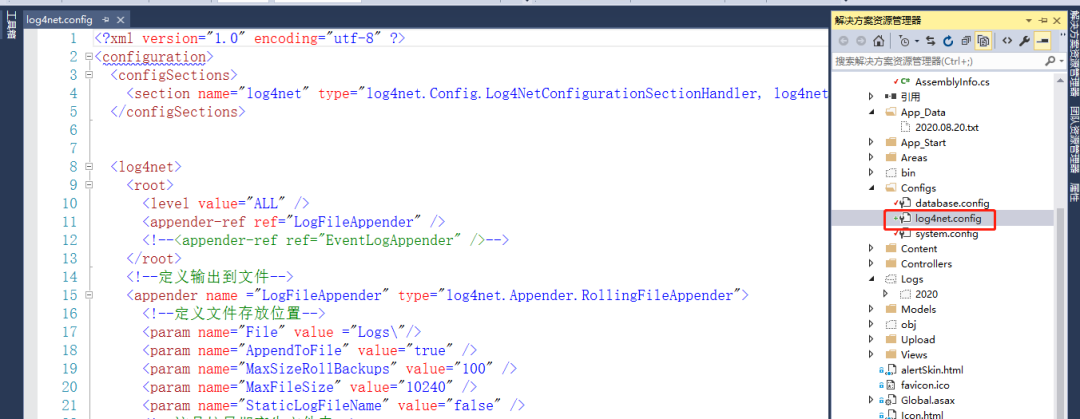Select the 2020.08.20.txt file
1080x419 pixels.
tap(947, 127)
